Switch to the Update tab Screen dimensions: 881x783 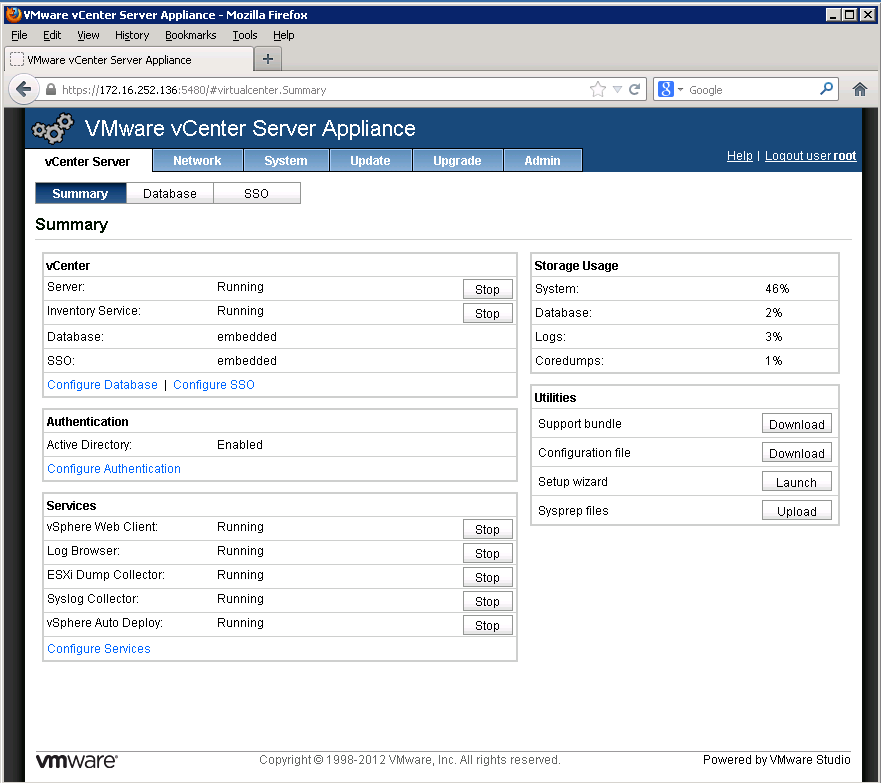pyautogui.click(x=370, y=161)
